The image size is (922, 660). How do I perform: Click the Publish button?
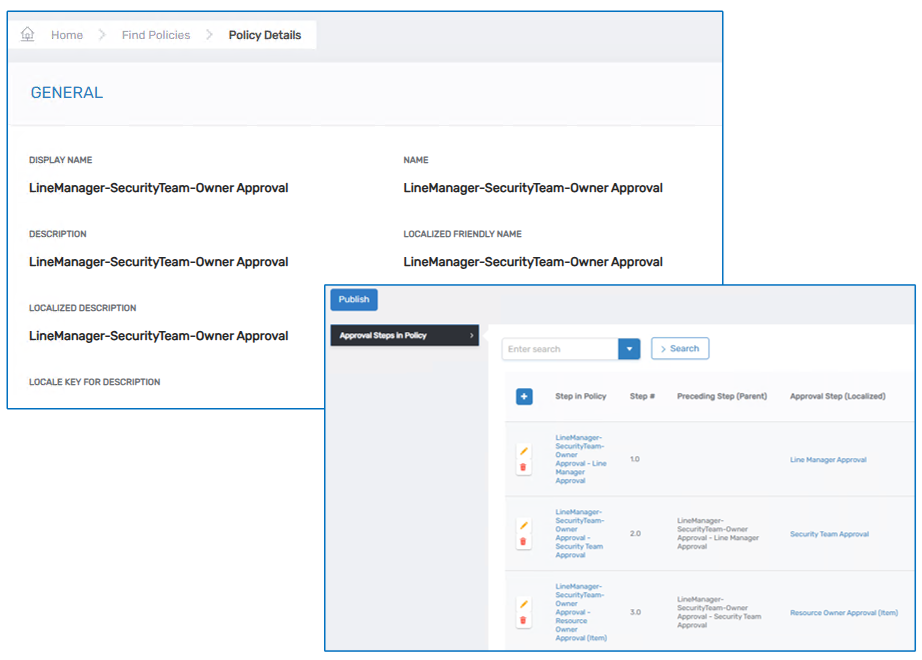(x=354, y=299)
